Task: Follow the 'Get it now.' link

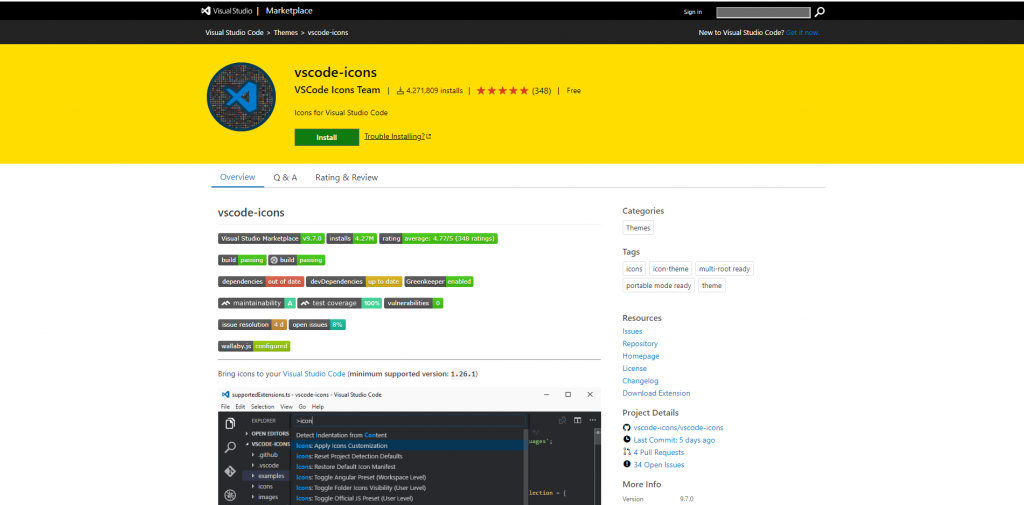Action: pyautogui.click(x=803, y=33)
